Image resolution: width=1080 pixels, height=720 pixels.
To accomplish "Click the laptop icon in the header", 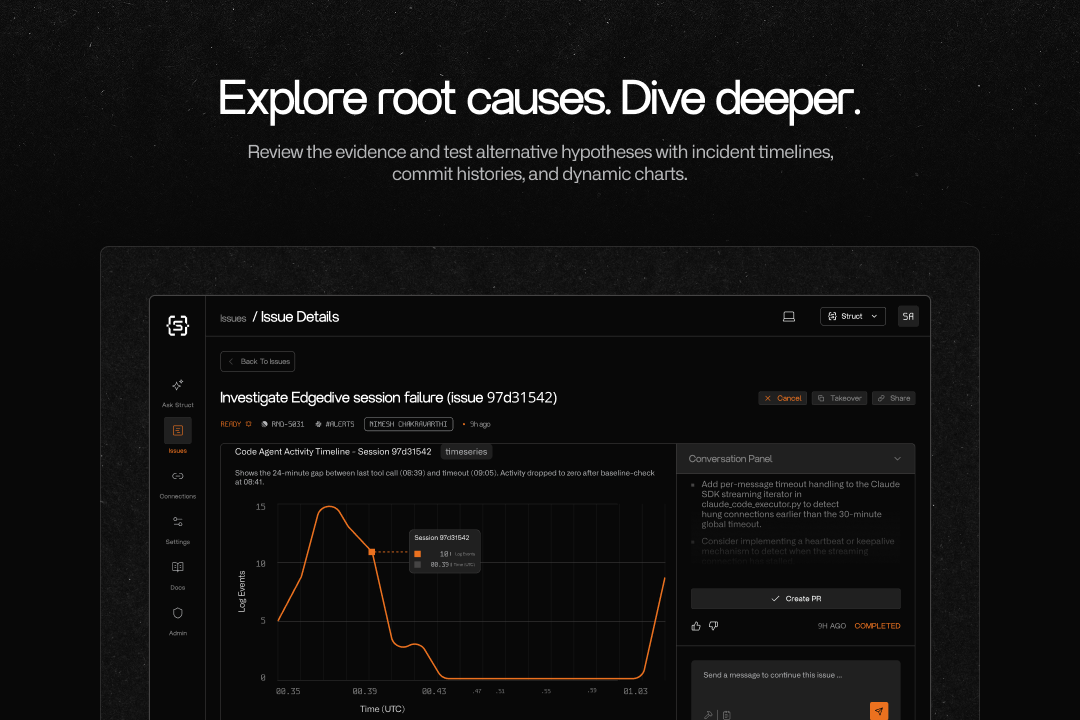I will click(x=789, y=316).
